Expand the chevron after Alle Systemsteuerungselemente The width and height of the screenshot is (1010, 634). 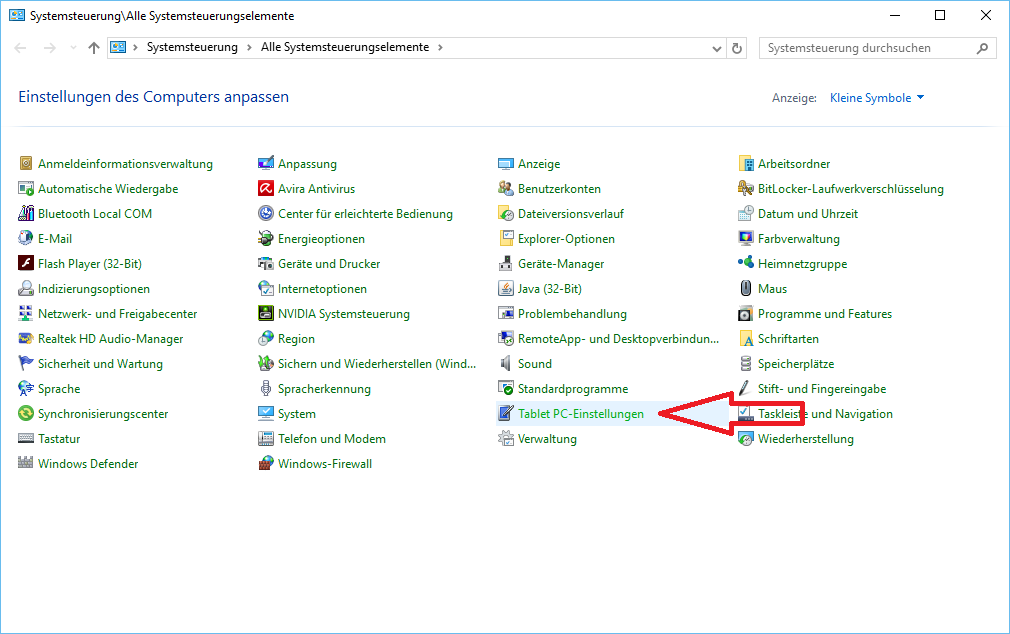[441, 47]
